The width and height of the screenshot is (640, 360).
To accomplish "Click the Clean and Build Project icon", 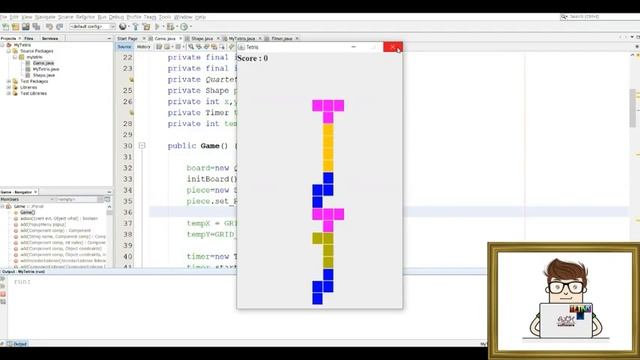I will click(x=146, y=27).
